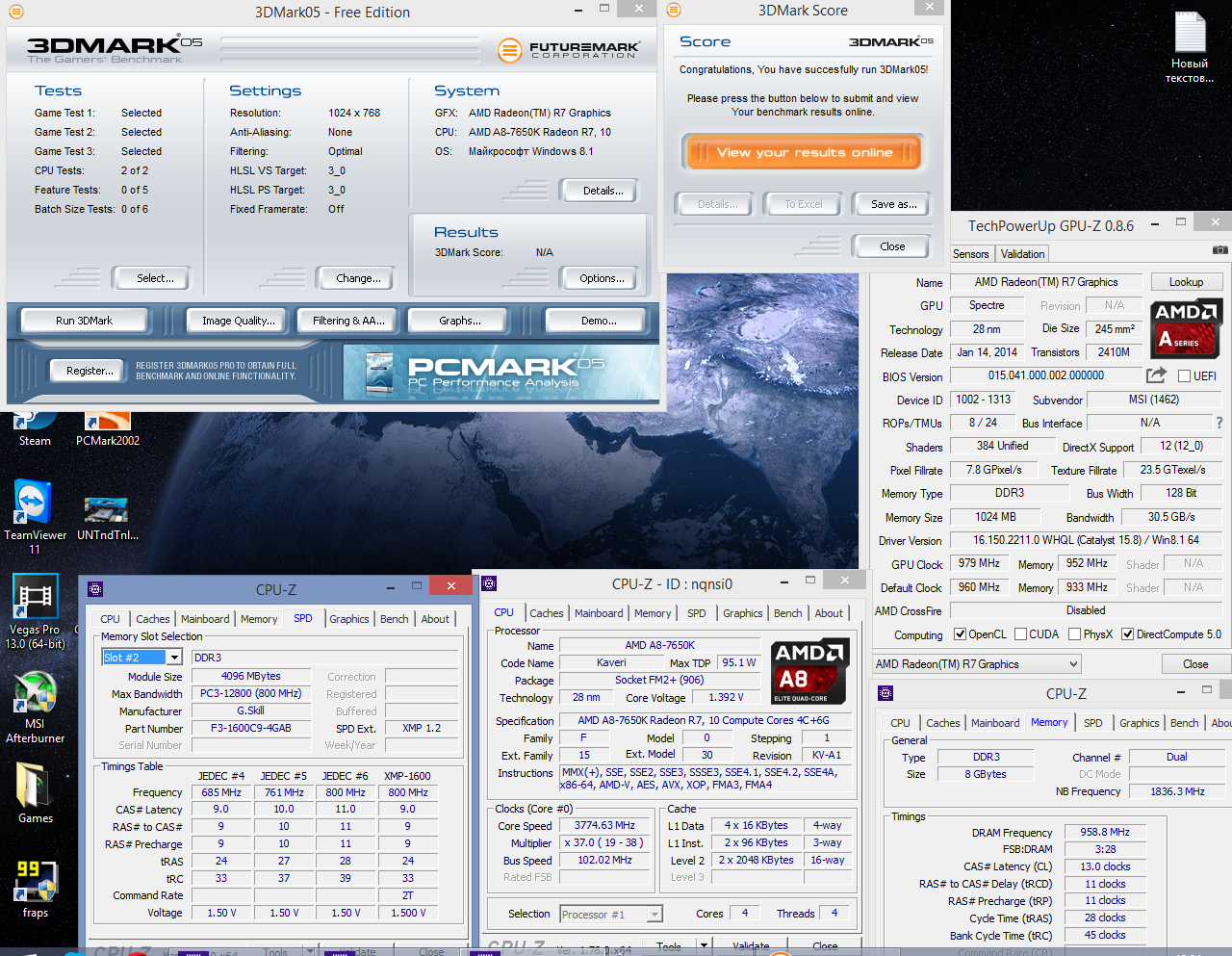Click the AMD A8 logo in CPU-Z

coord(809,671)
